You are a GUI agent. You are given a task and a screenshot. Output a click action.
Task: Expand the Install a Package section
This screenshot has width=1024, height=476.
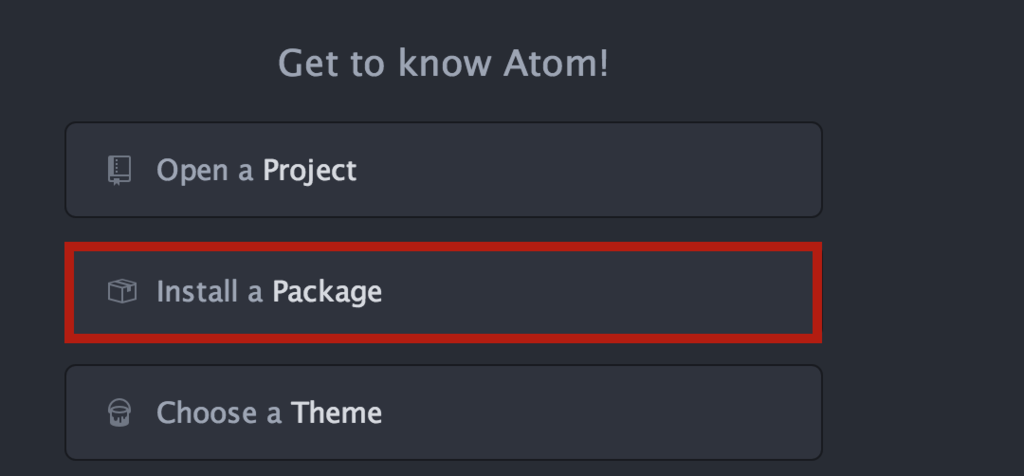443,292
